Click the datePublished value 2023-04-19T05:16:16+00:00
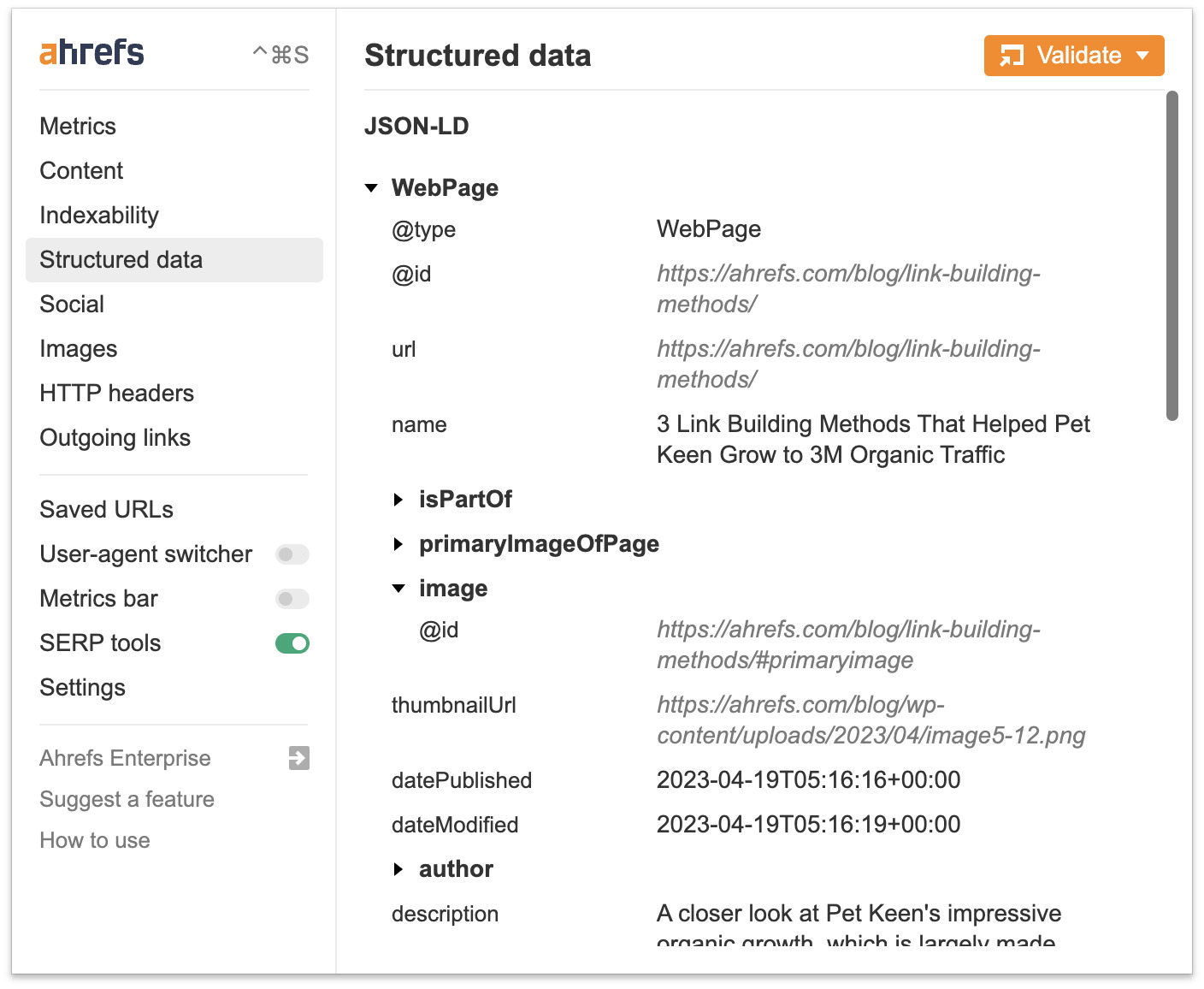This screenshot has width=1204, height=989. tap(808, 780)
